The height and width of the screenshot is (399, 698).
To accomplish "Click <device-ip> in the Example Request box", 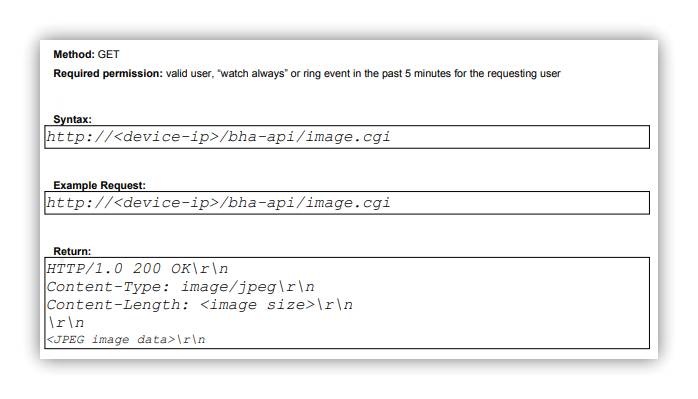I will 166,203.
